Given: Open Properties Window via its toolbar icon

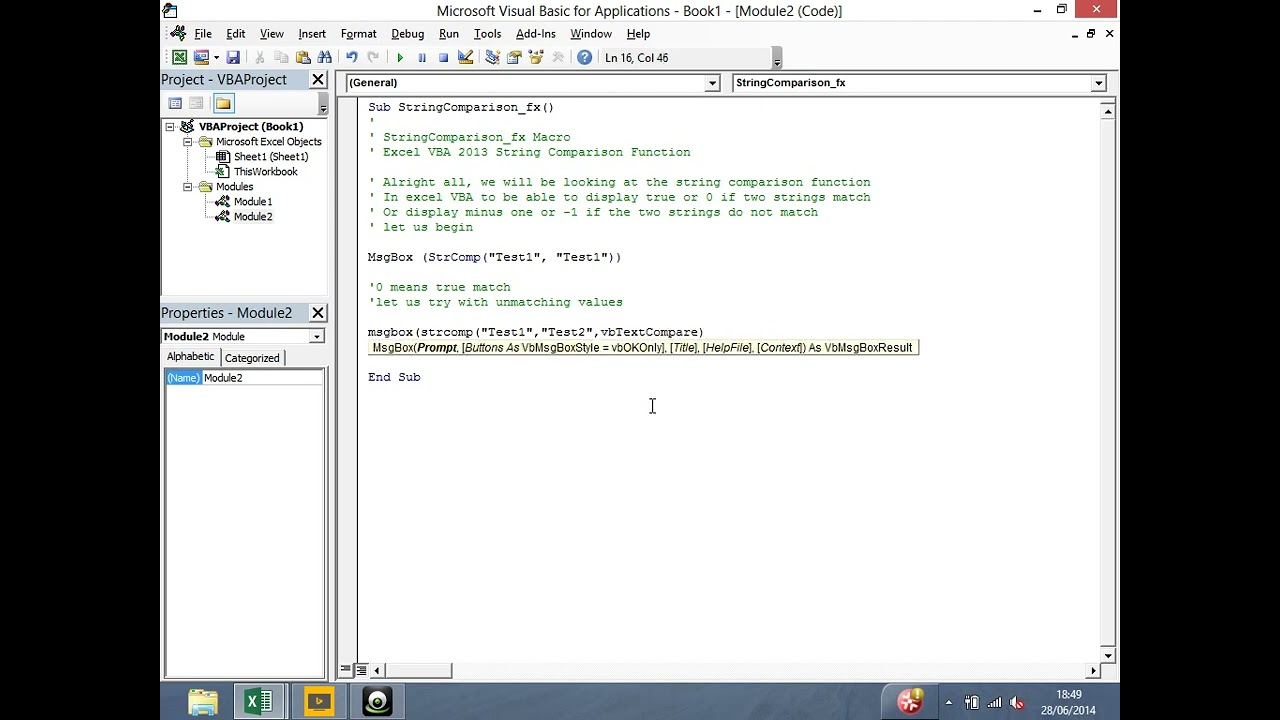Looking at the screenshot, I should (x=514, y=58).
